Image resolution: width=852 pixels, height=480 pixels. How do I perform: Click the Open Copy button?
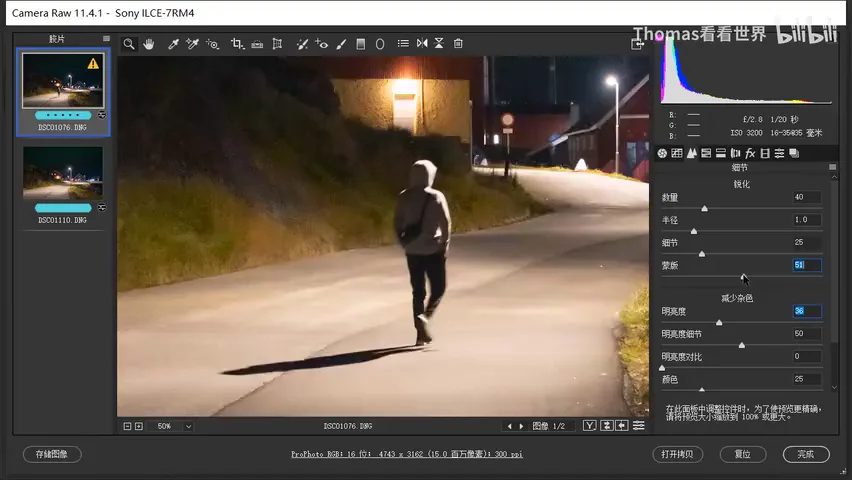pos(678,454)
